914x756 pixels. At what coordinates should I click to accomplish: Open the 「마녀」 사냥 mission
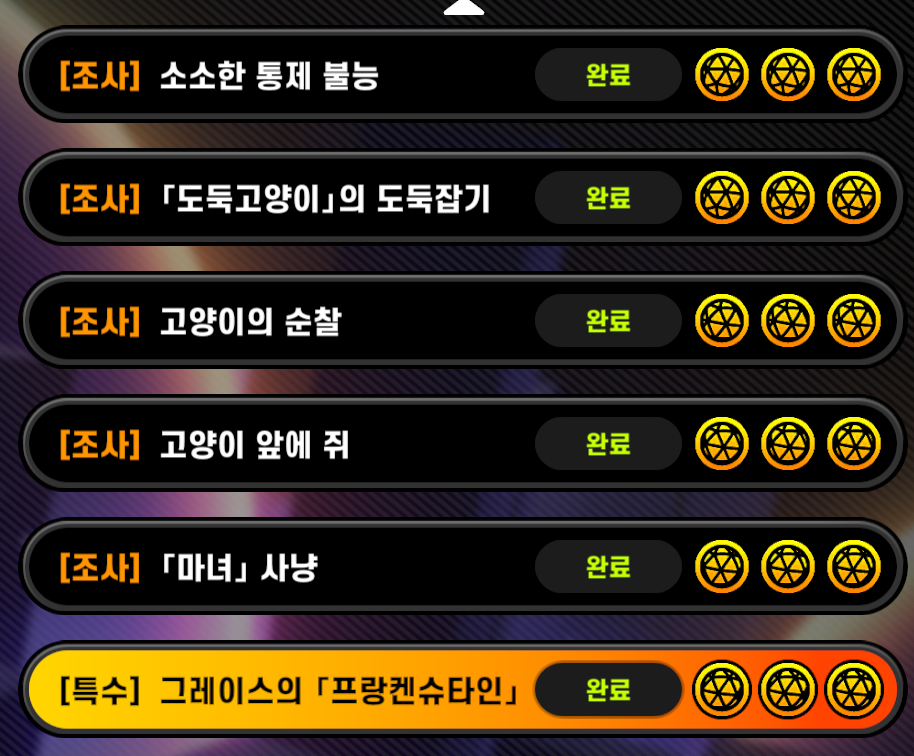coord(462,567)
